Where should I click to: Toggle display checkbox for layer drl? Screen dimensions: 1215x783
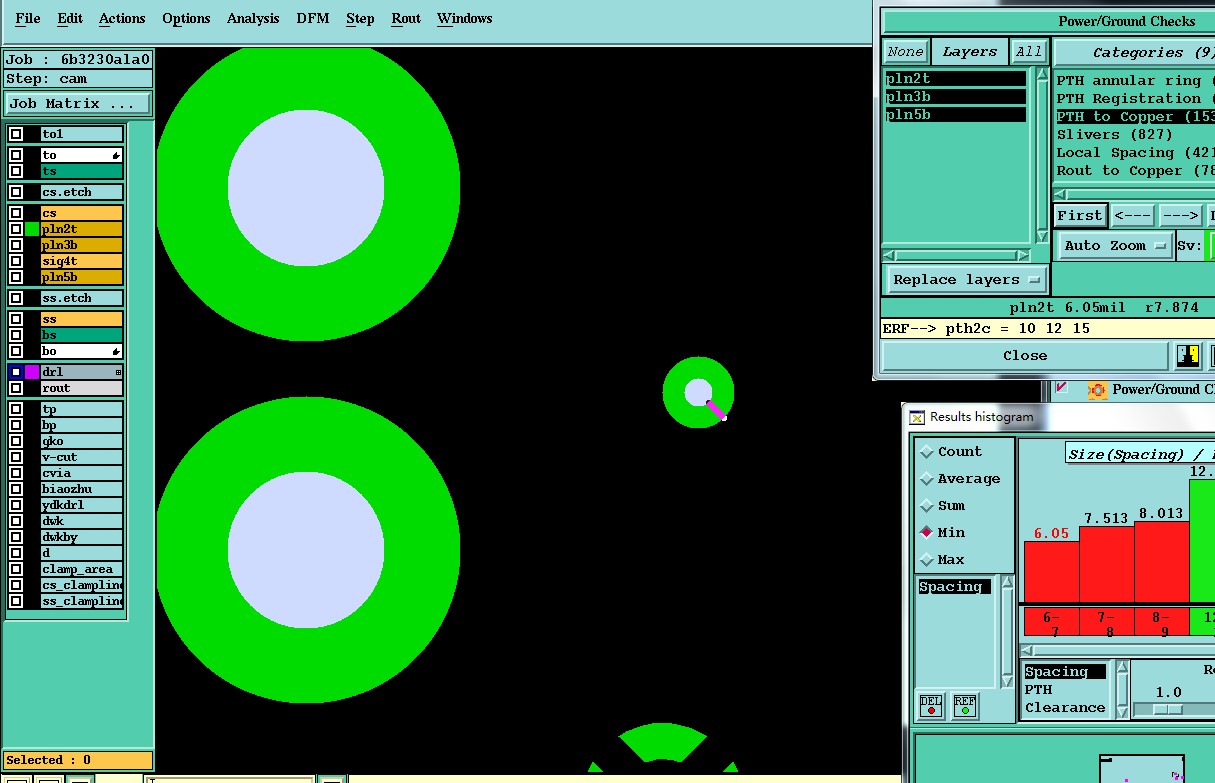[x=16, y=372]
